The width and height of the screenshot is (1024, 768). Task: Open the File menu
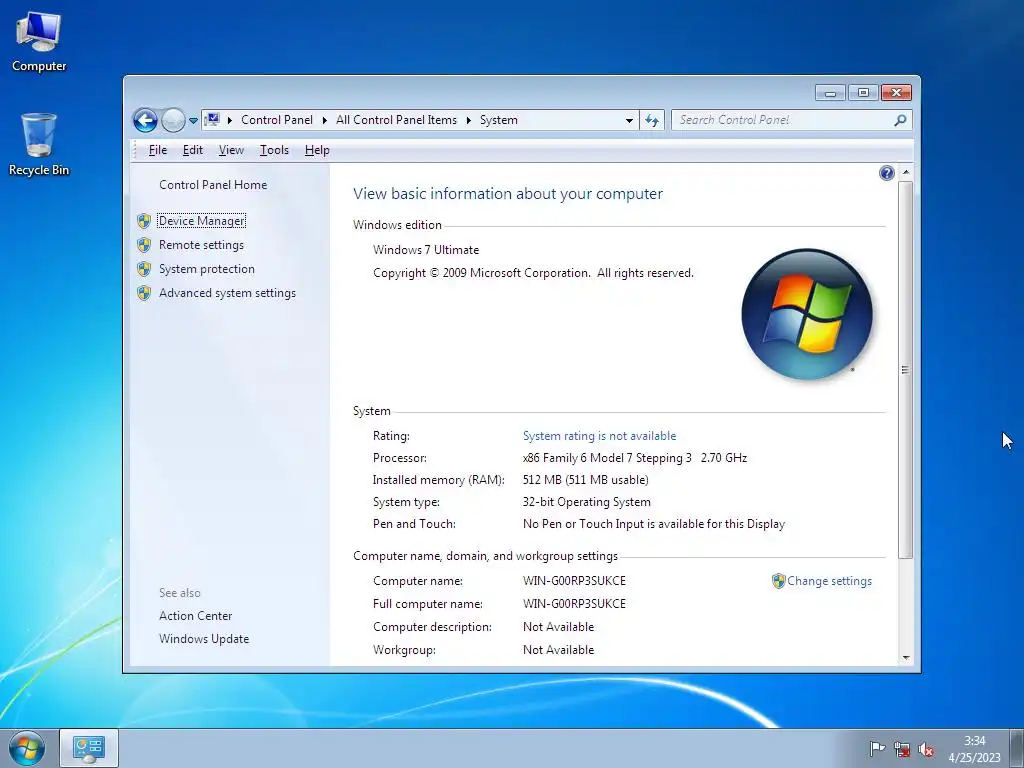157,150
